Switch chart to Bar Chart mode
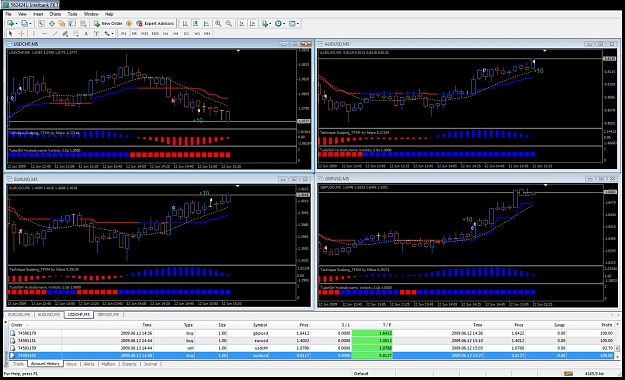Screen dimensions: 625x380 tap(185, 24)
